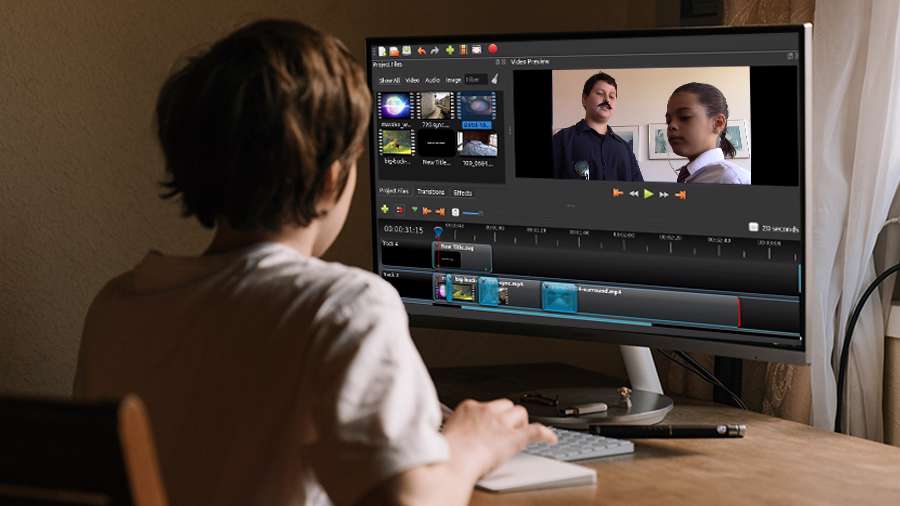Click the Filter text input field
This screenshot has width=900, height=506.
[x=476, y=80]
